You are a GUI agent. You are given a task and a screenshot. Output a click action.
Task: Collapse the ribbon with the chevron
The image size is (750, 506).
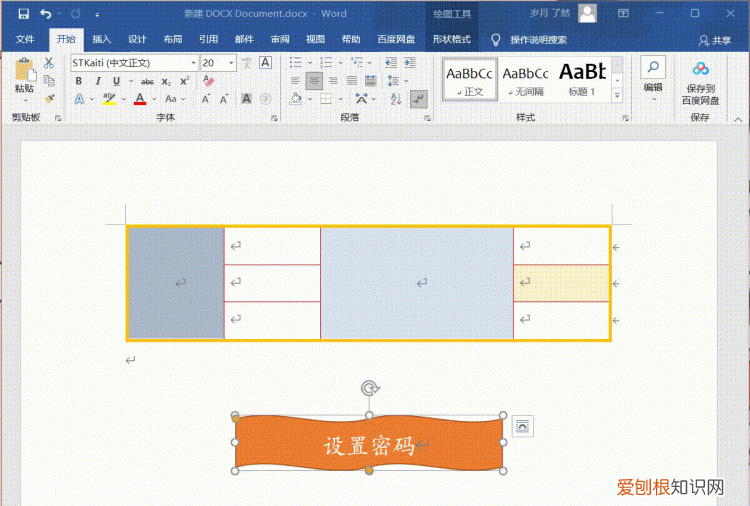738,119
